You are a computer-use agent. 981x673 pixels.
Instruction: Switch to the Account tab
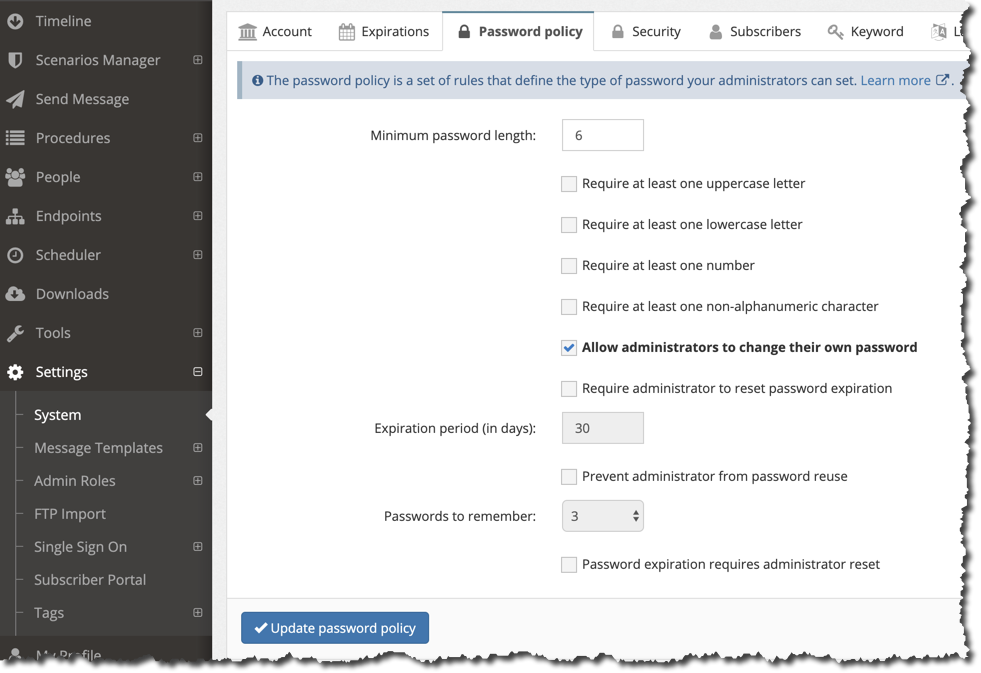275,31
